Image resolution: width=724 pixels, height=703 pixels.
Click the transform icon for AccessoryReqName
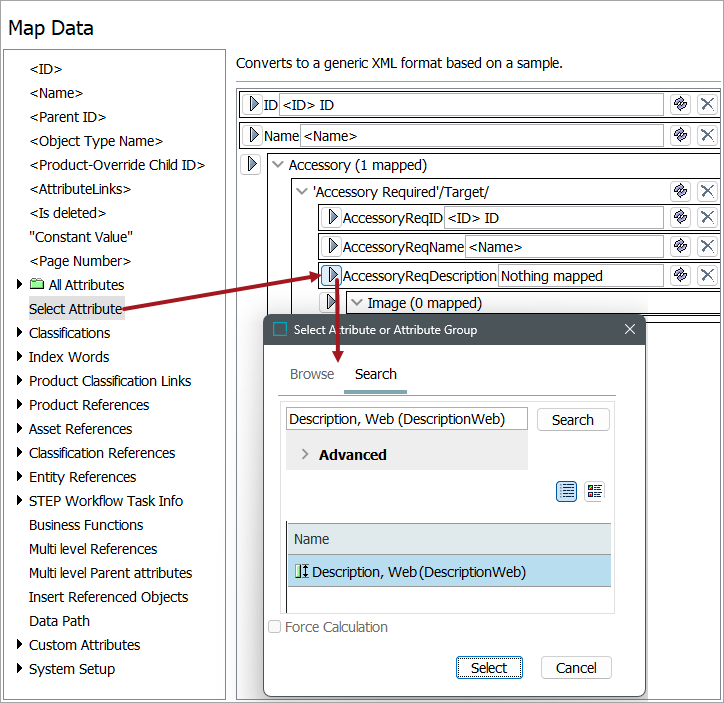click(681, 246)
